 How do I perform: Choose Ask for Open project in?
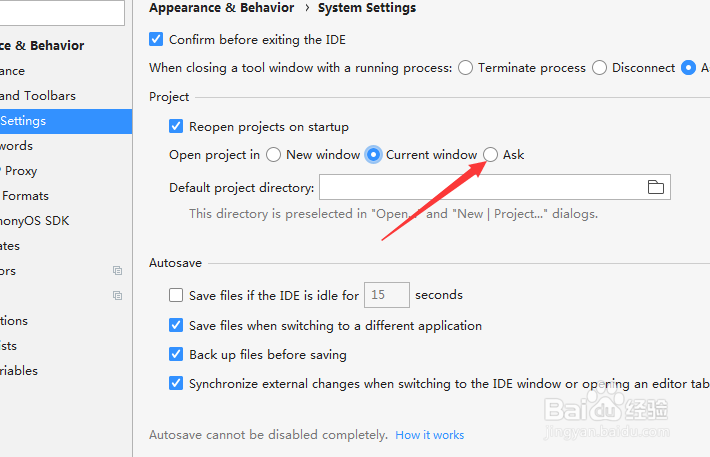point(491,155)
